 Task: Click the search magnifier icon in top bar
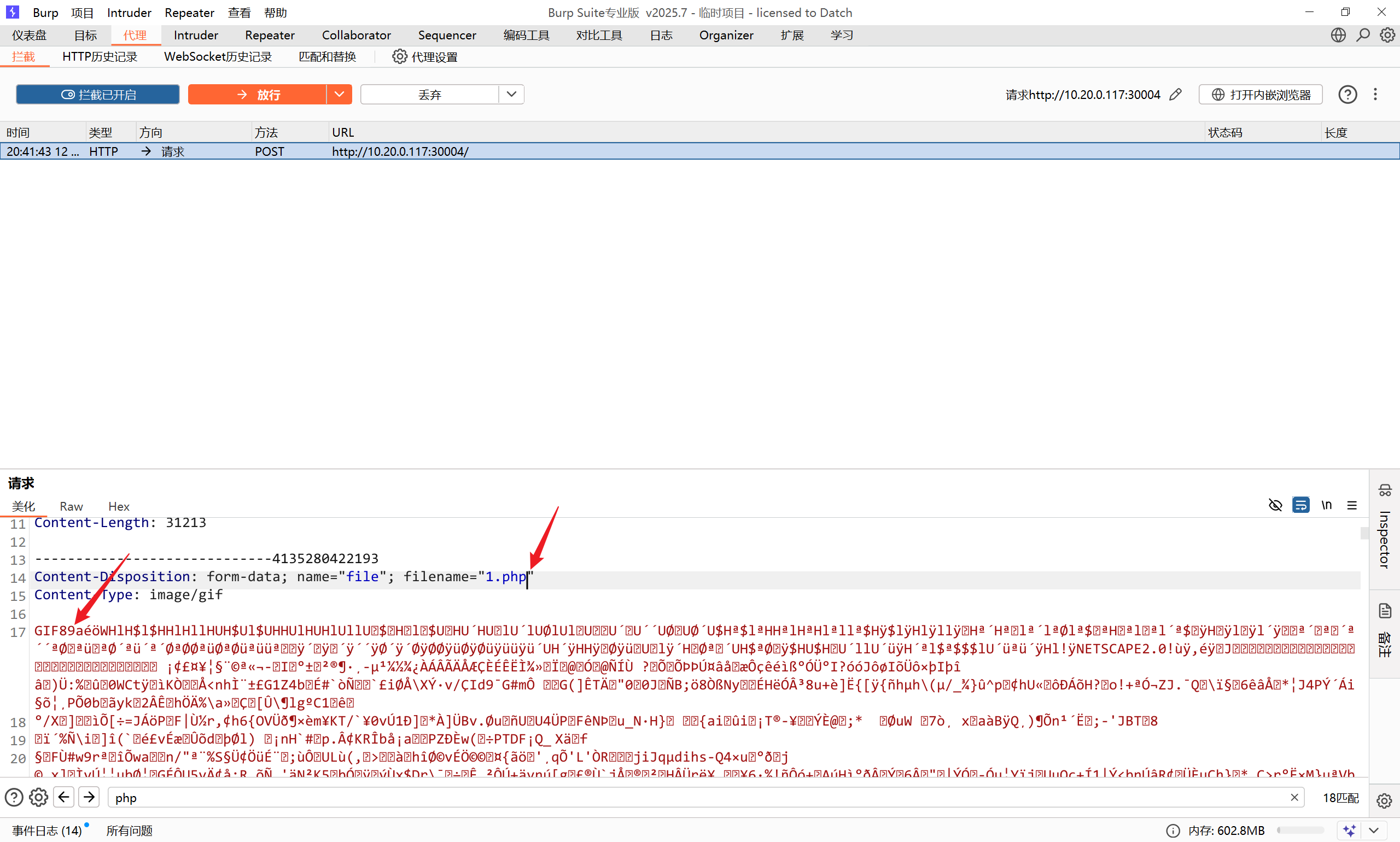(x=1363, y=35)
